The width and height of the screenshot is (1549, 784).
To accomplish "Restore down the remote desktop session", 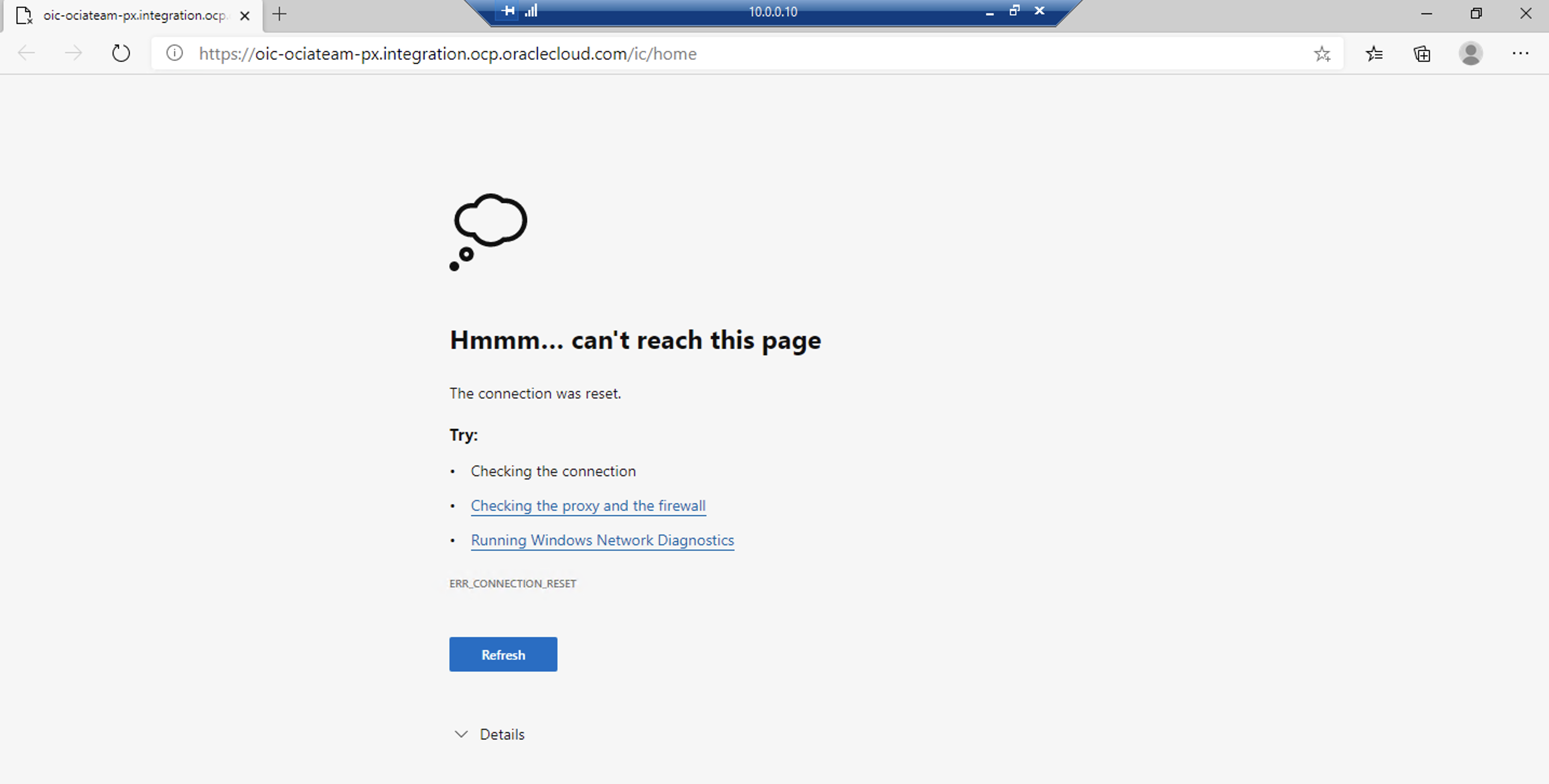I will (1014, 11).
